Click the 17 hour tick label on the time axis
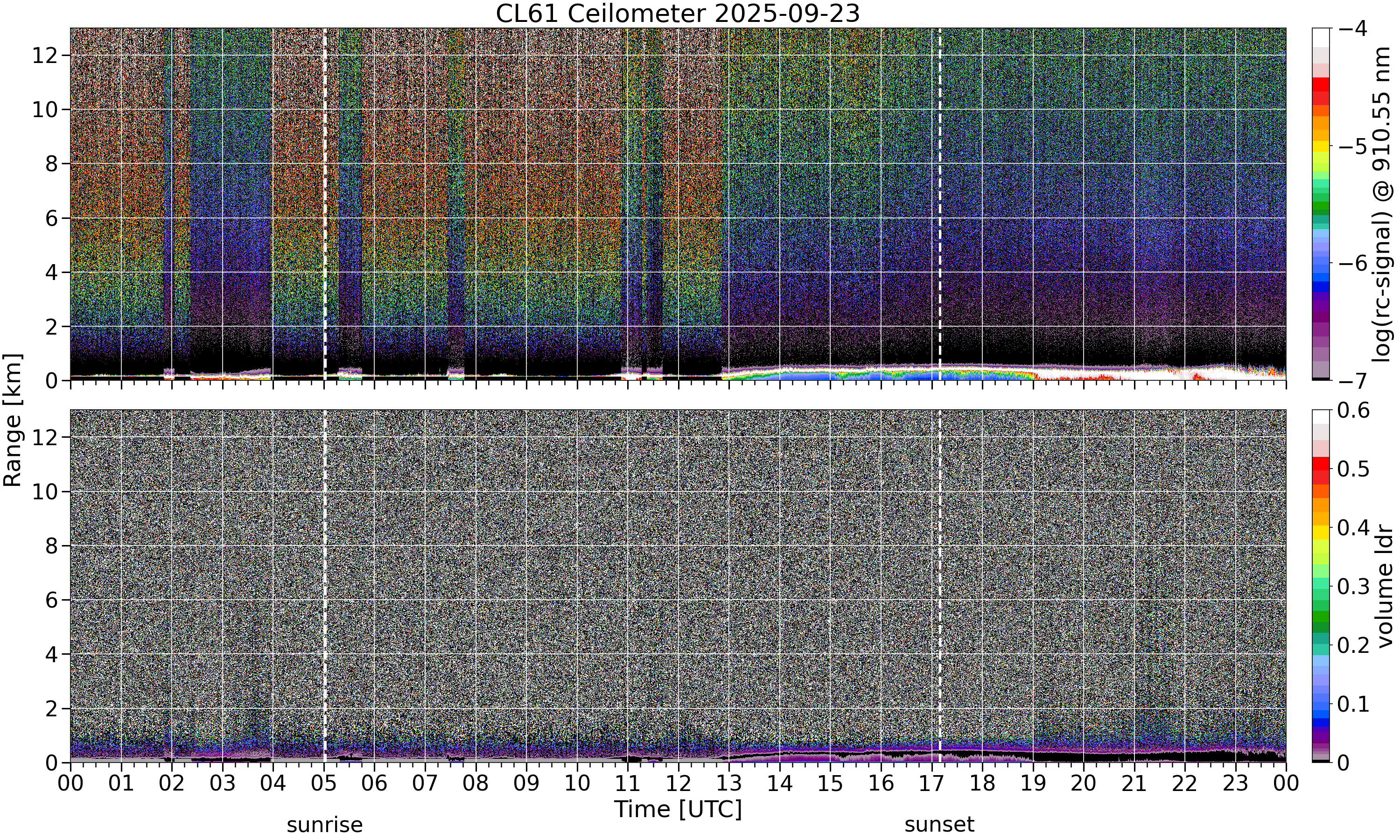1400x840 pixels. (931, 784)
